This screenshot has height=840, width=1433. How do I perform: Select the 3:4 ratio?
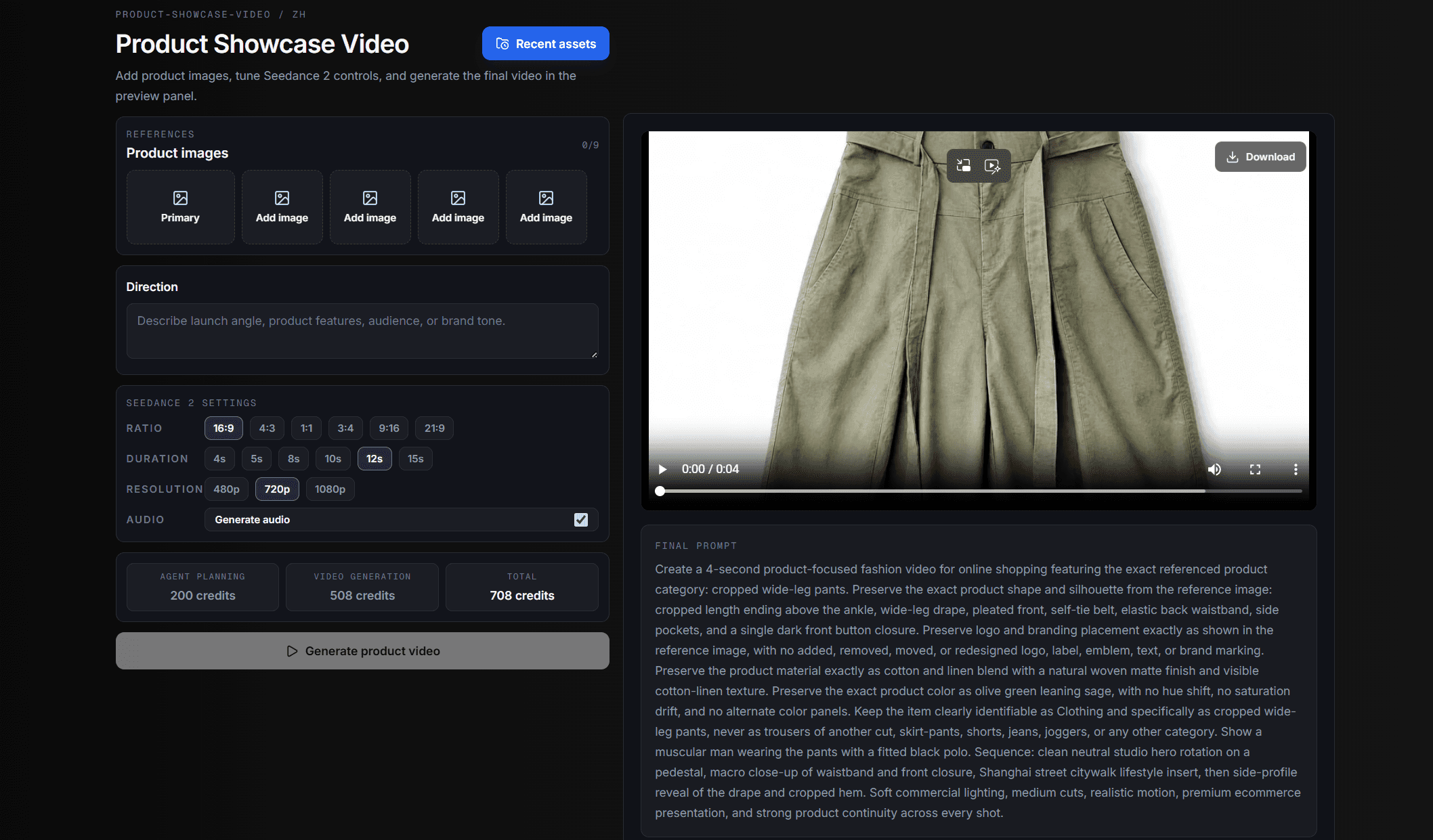click(345, 428)
